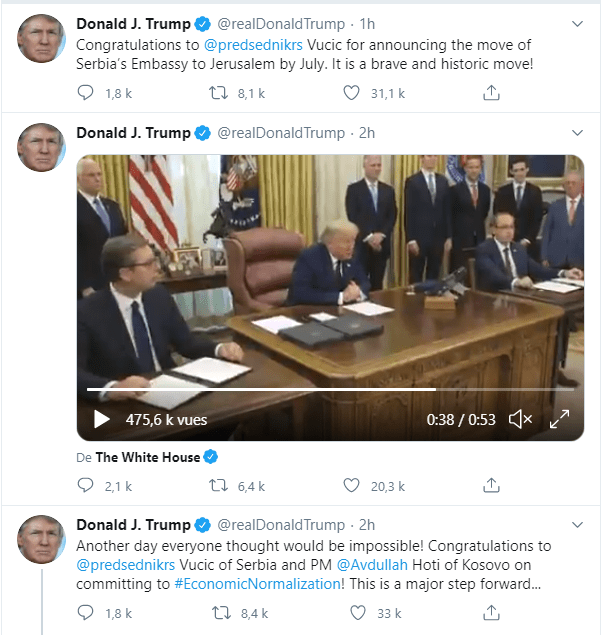Expand the options chevron on the video tweet
Screen dimensions: 616x635
(577, 132)
